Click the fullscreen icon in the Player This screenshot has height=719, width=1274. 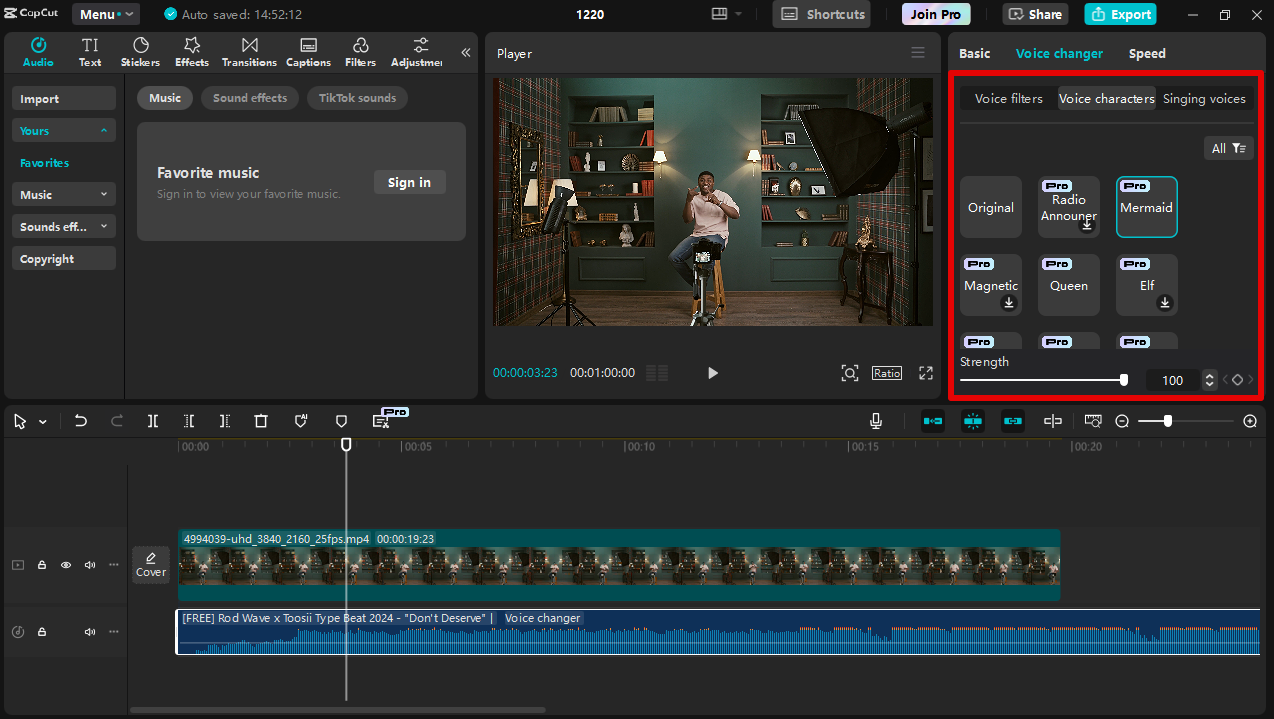click(926, 373)
